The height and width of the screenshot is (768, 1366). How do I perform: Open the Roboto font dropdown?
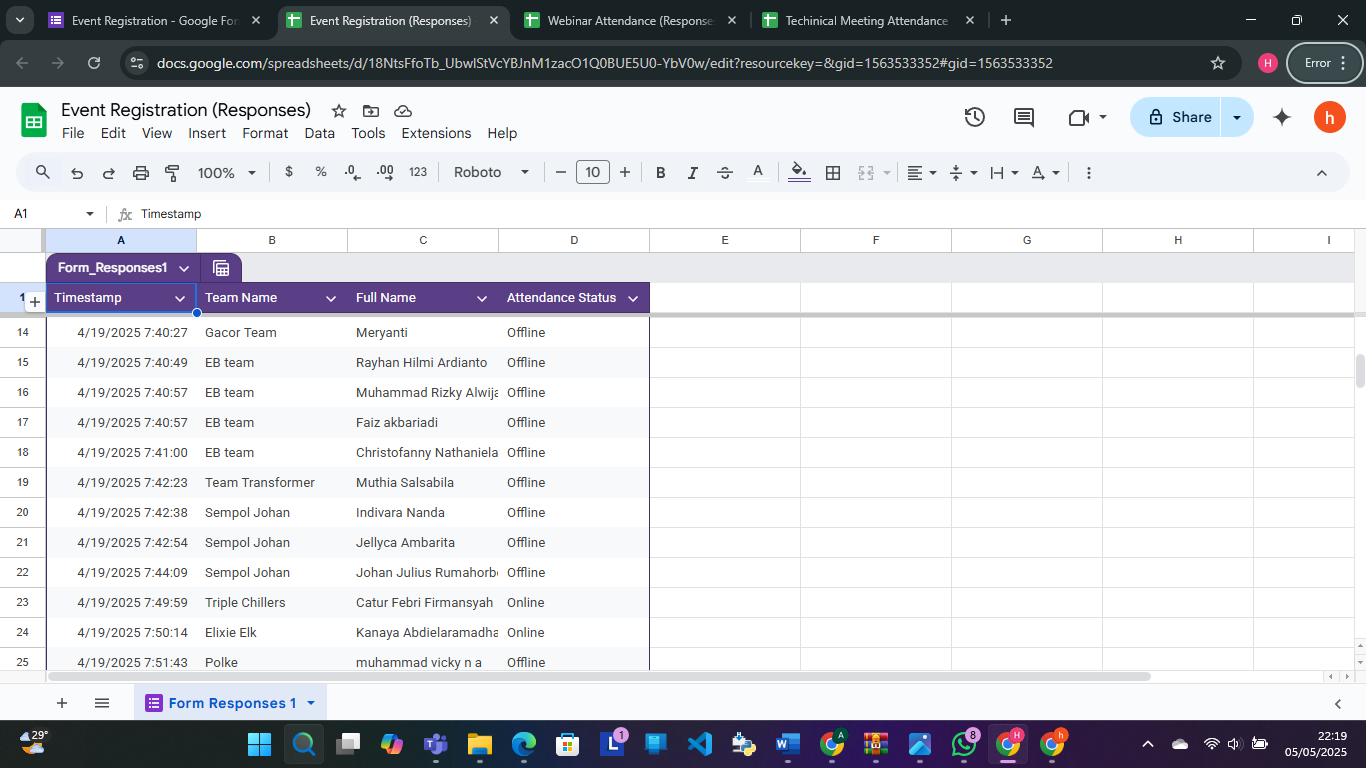(x=491, y=173)
